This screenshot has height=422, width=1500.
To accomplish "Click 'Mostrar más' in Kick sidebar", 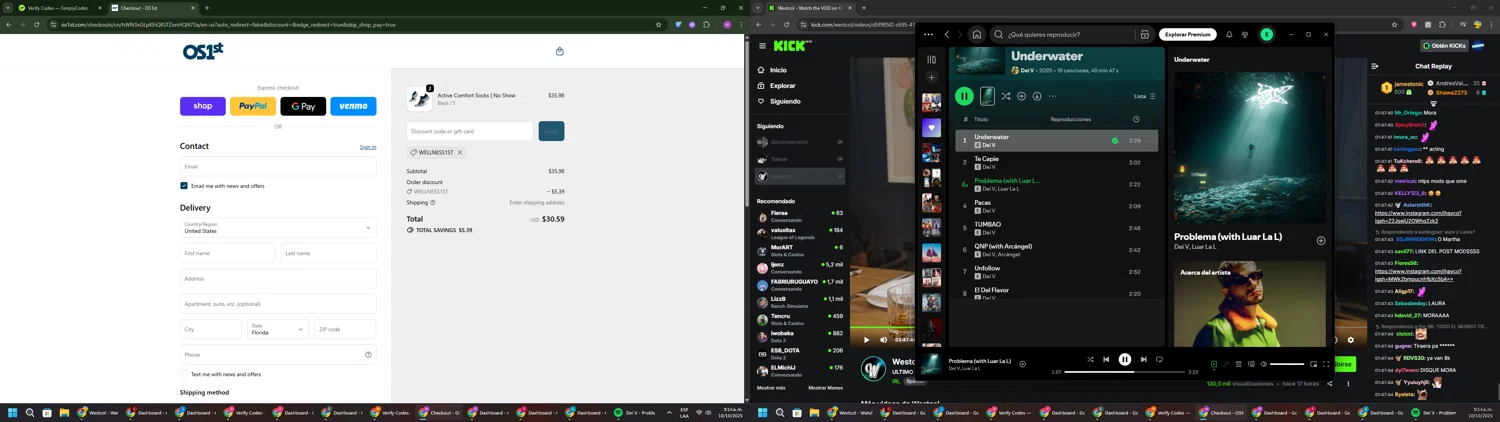I will (771, 388).
